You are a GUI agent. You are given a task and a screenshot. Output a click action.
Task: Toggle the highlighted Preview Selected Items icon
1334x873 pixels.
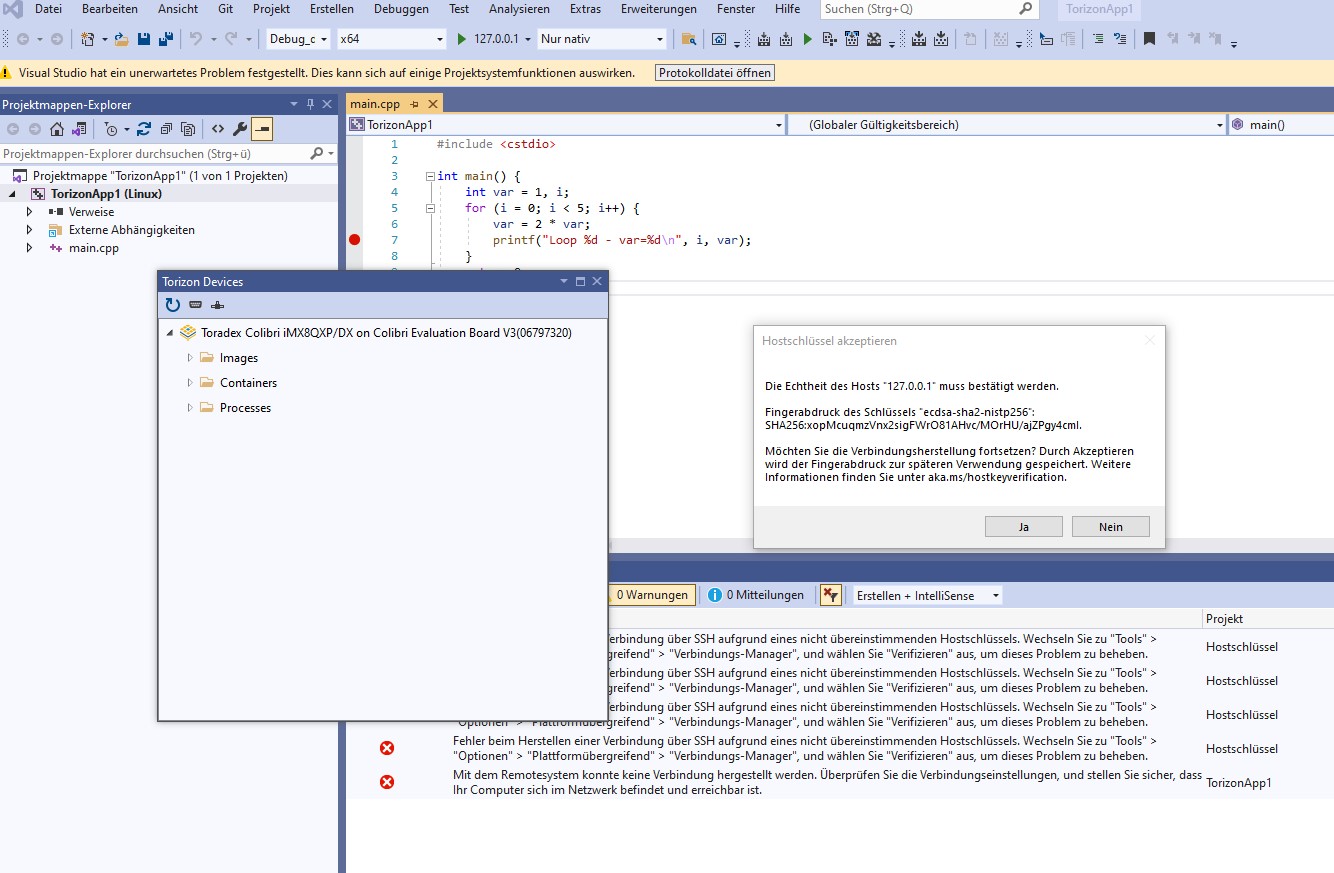click(262, 129)
